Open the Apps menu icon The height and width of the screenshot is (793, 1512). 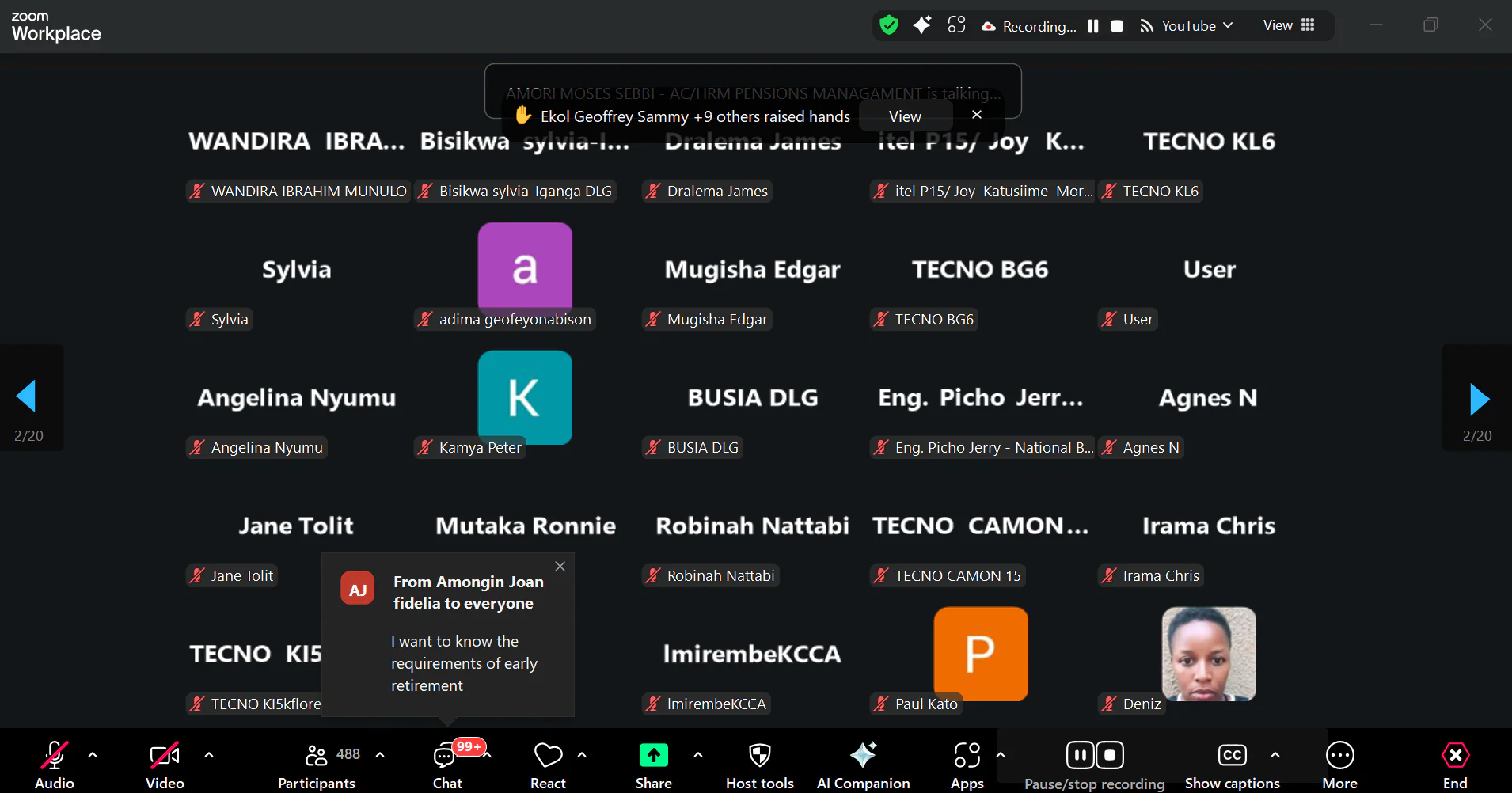967,757
